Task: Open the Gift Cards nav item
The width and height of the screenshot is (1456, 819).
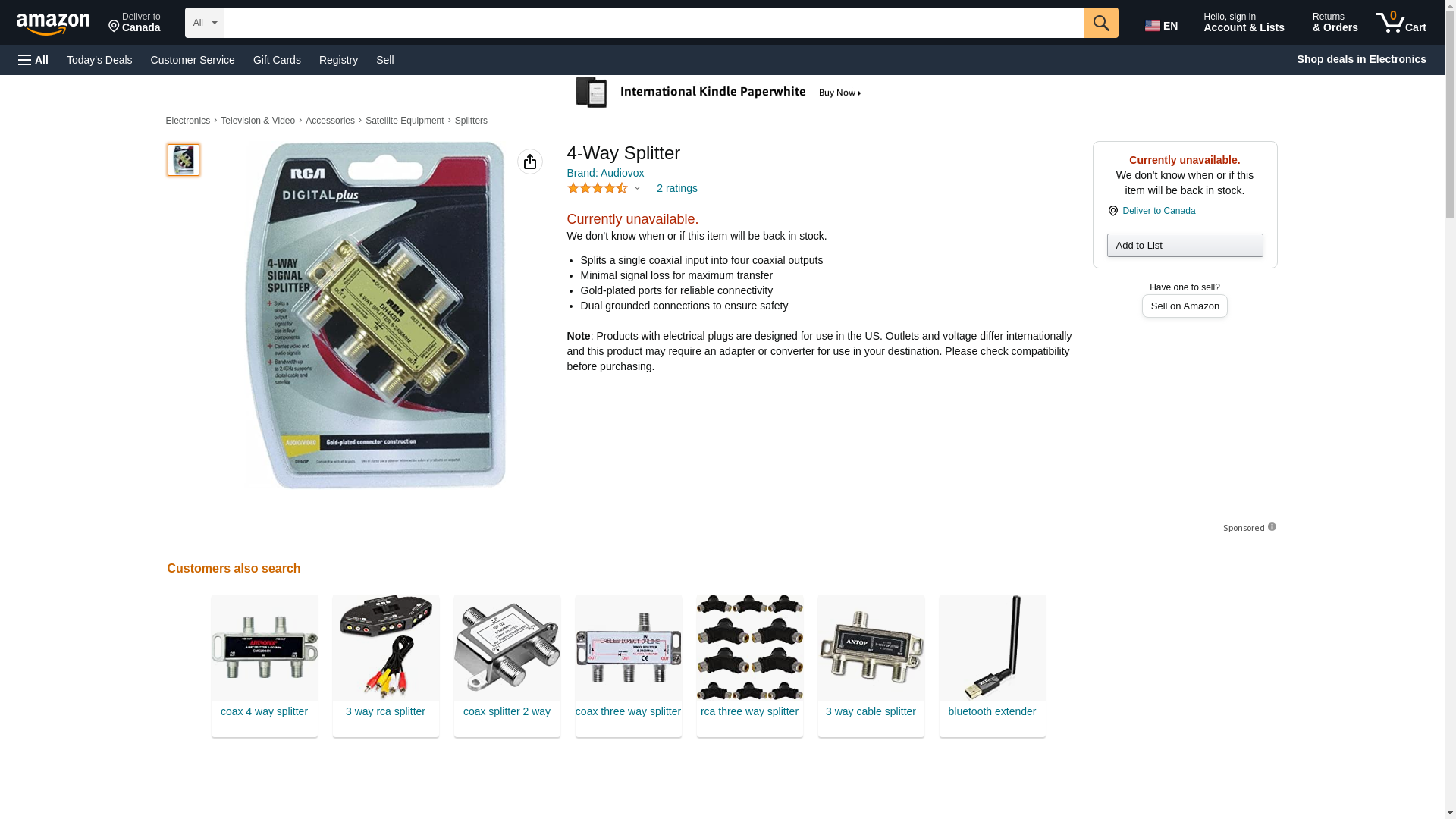Action: coord(277,60)
